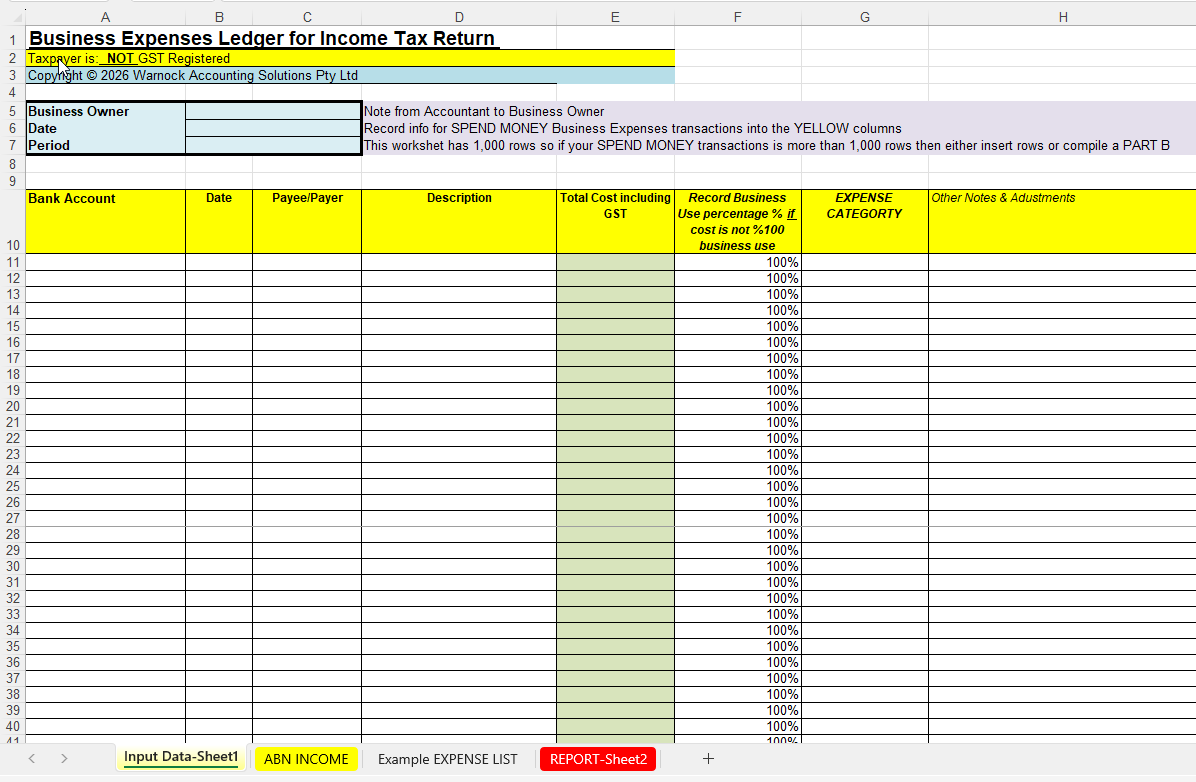
Task: Click the green Total Cost cell in row 25
Action: tap(615, 487)
